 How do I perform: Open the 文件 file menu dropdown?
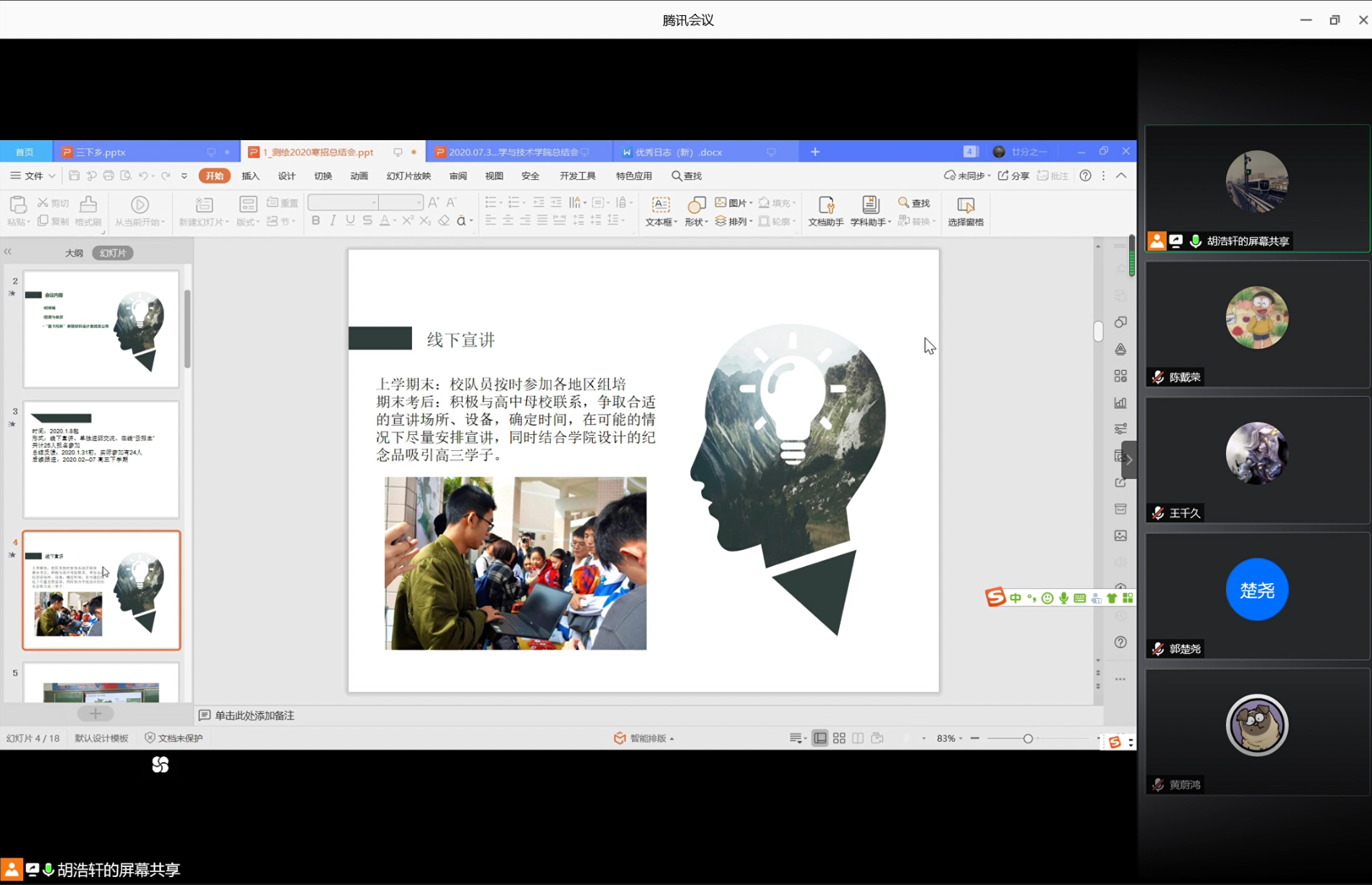tap(33, 175)
